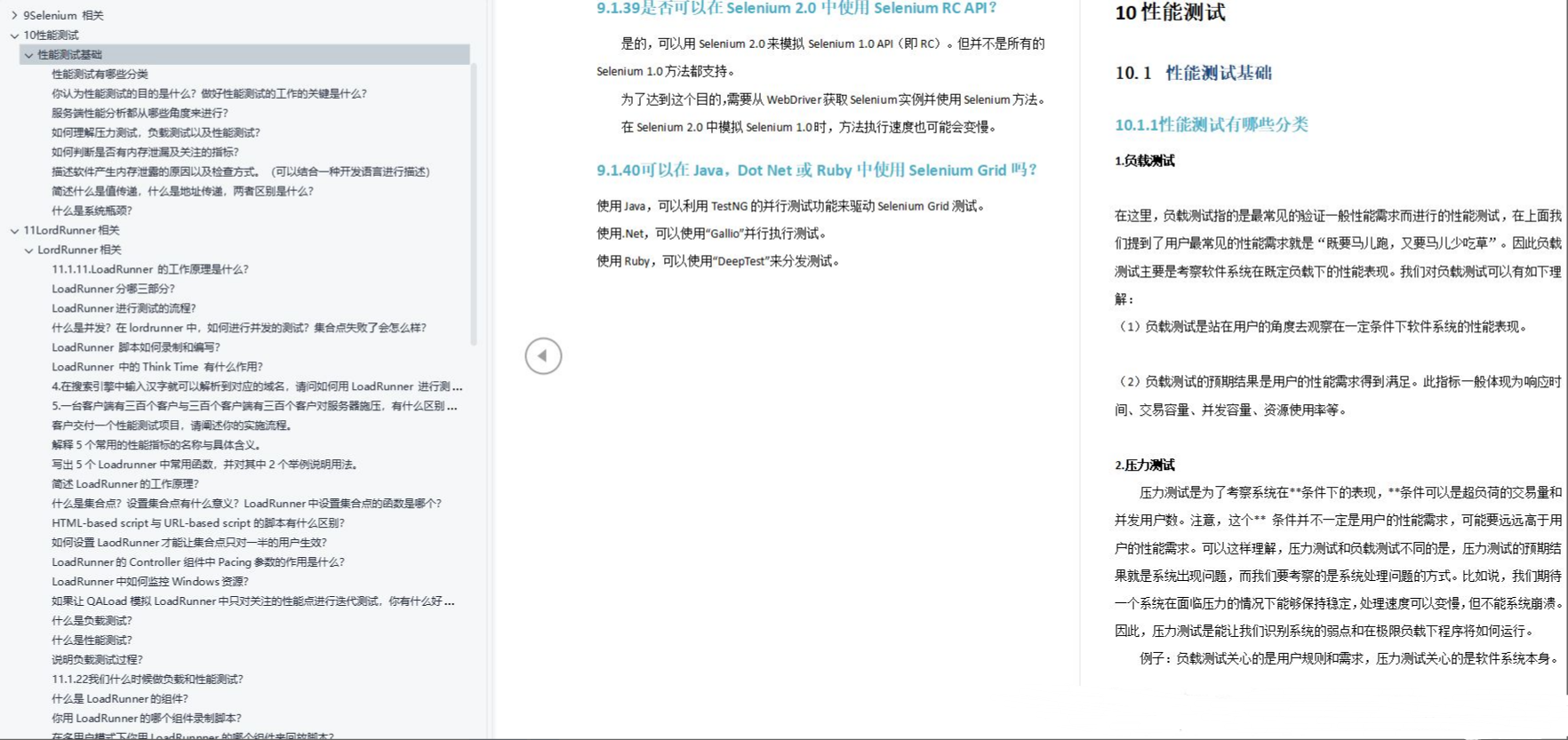Click section heading 10.1 性能测试基础 on the page

click(1193, 73)
